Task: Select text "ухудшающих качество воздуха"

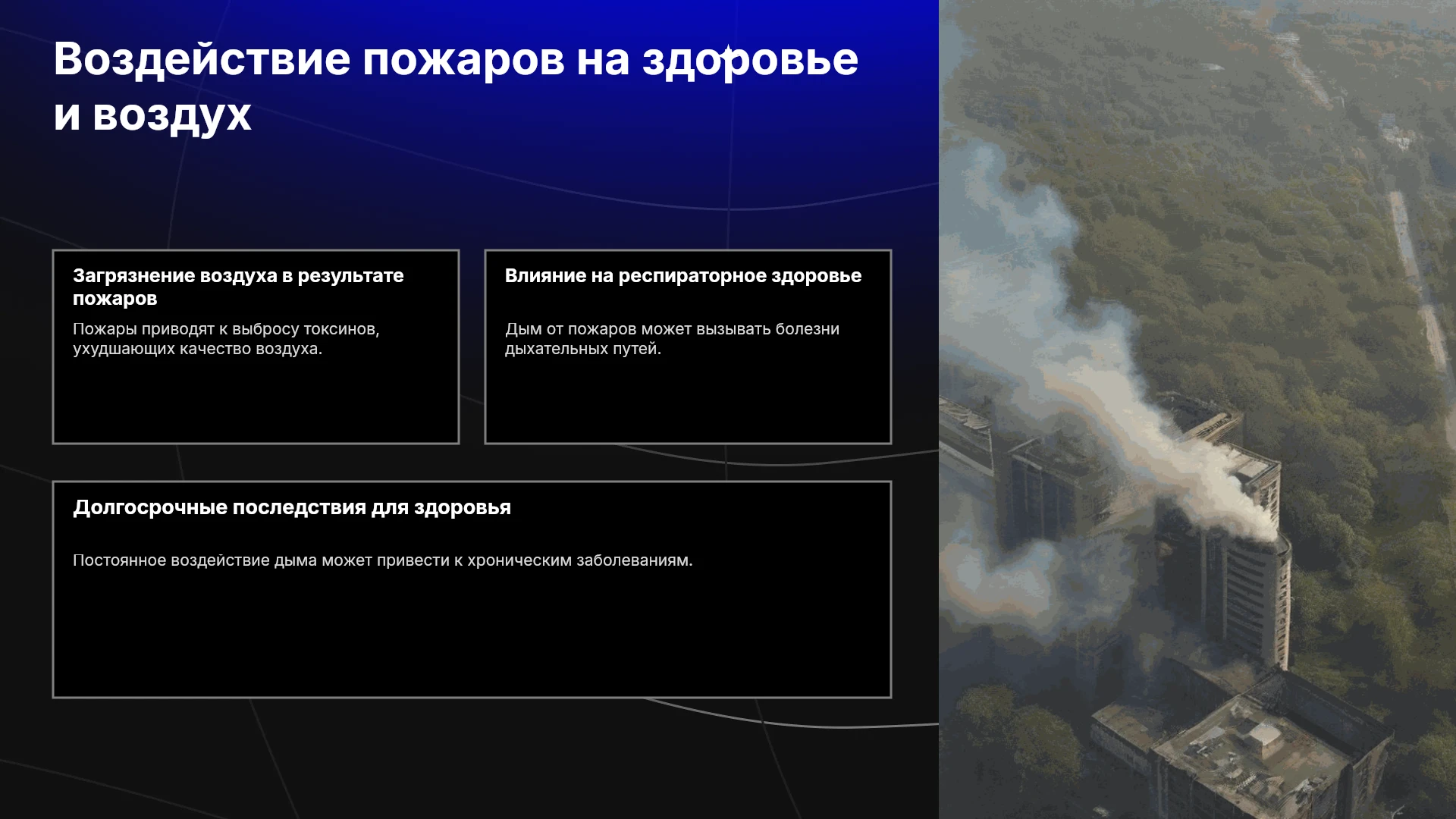Action: coord(195,349)
